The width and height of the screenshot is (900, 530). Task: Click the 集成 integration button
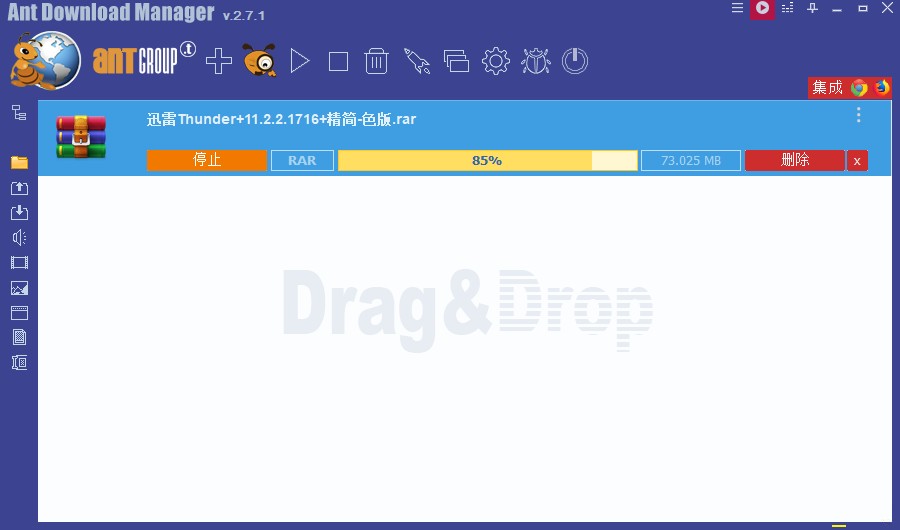point(827,87)
